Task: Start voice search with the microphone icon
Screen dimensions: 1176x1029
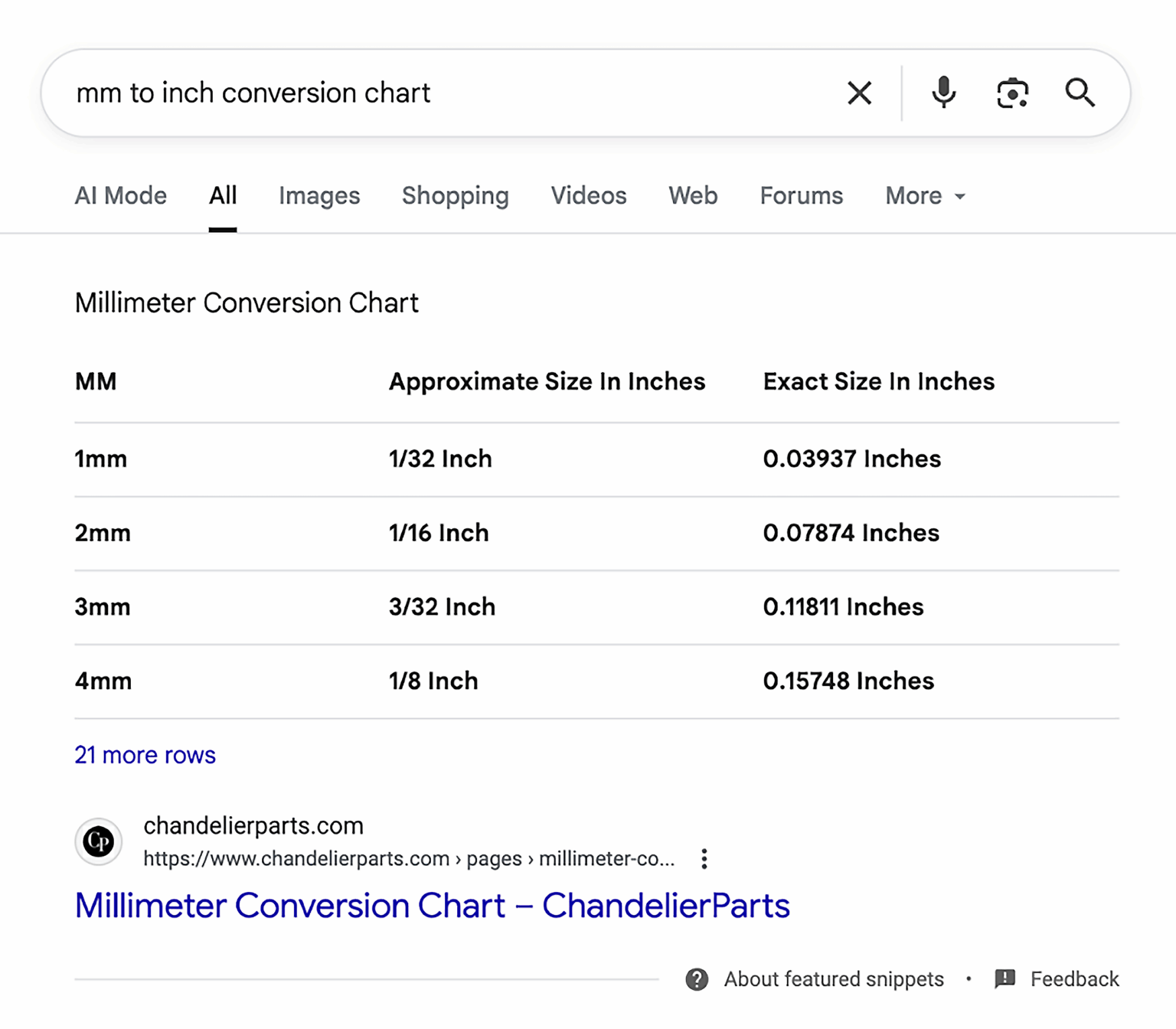Action: [943, 93]
